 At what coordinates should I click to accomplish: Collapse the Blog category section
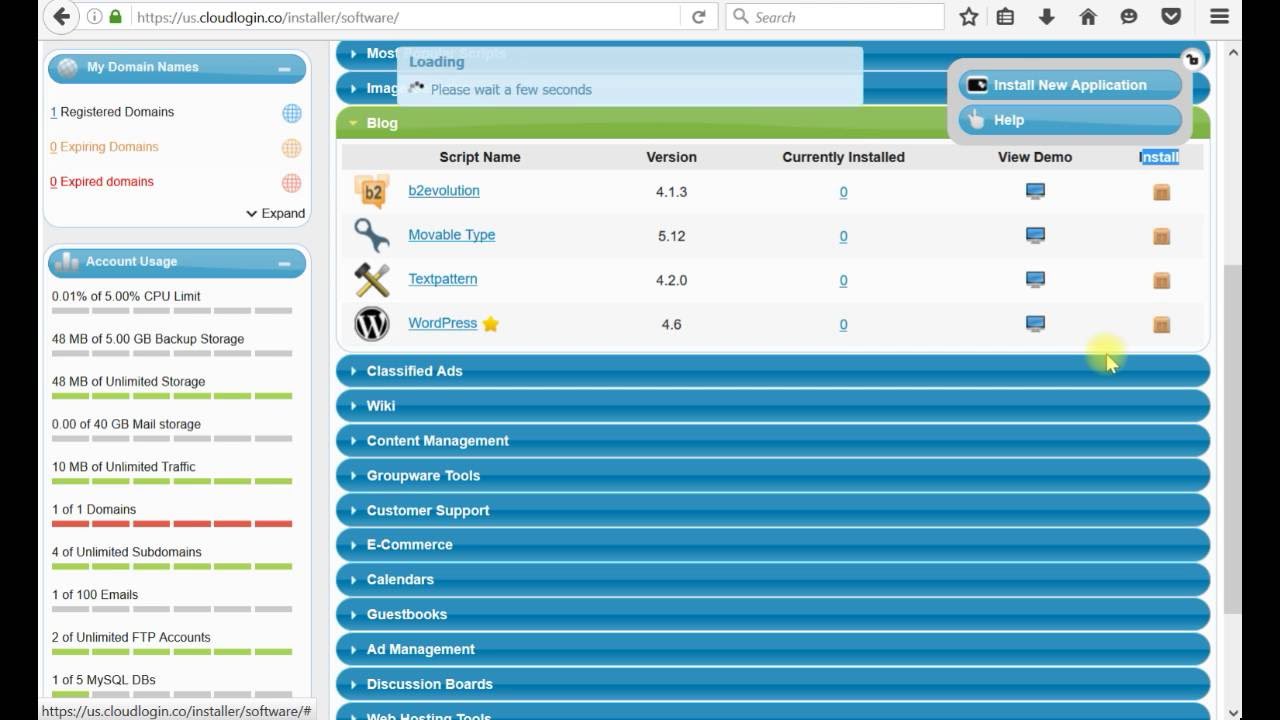[x=772, y=123]
